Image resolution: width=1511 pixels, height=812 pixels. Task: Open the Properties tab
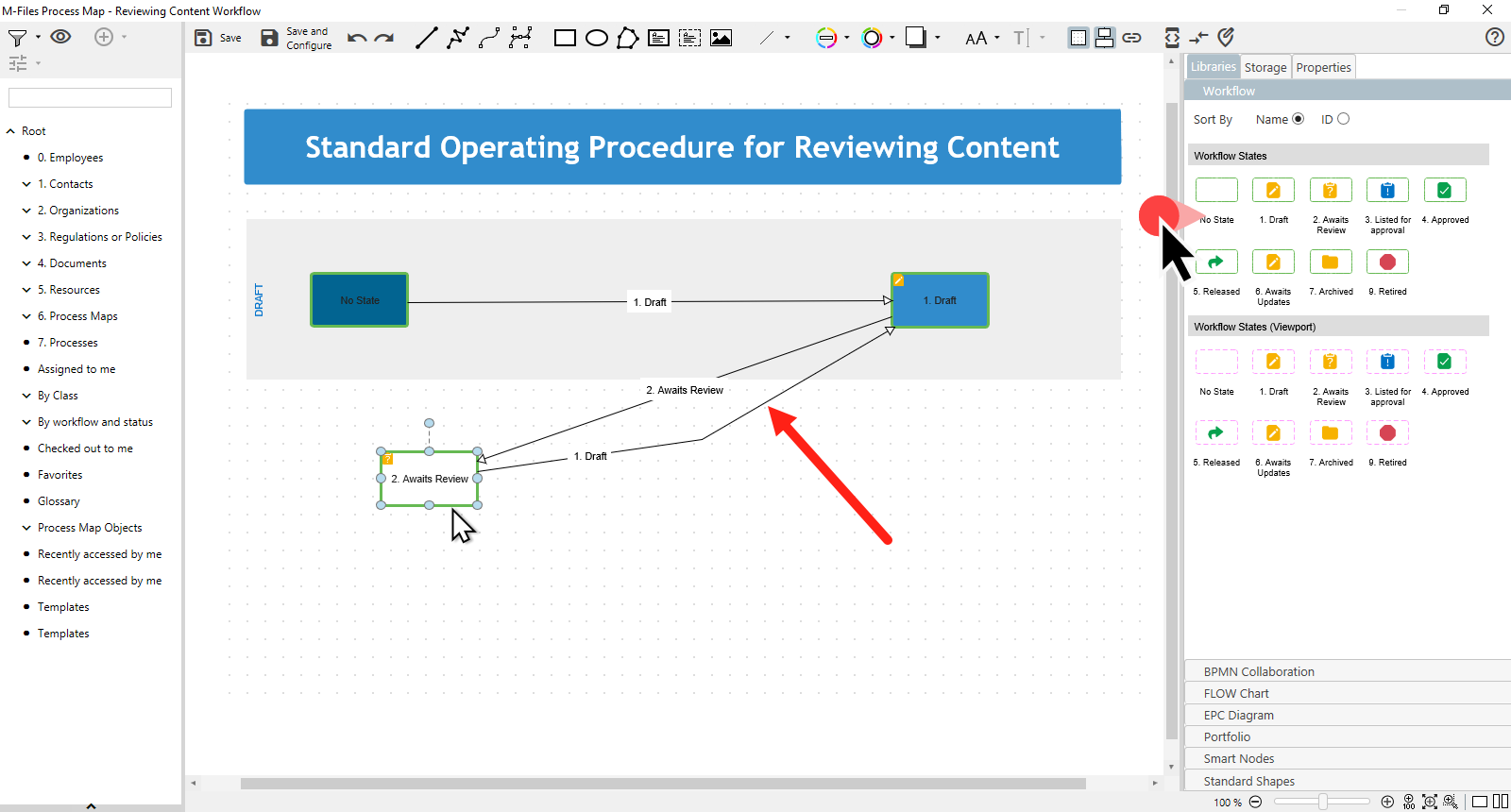1323,67
